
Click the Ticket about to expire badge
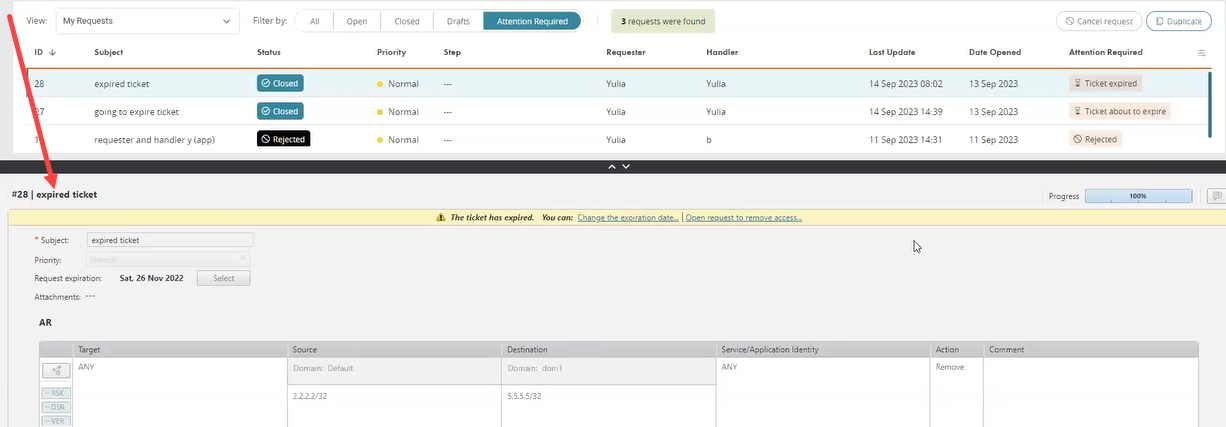coord(1119,111)
